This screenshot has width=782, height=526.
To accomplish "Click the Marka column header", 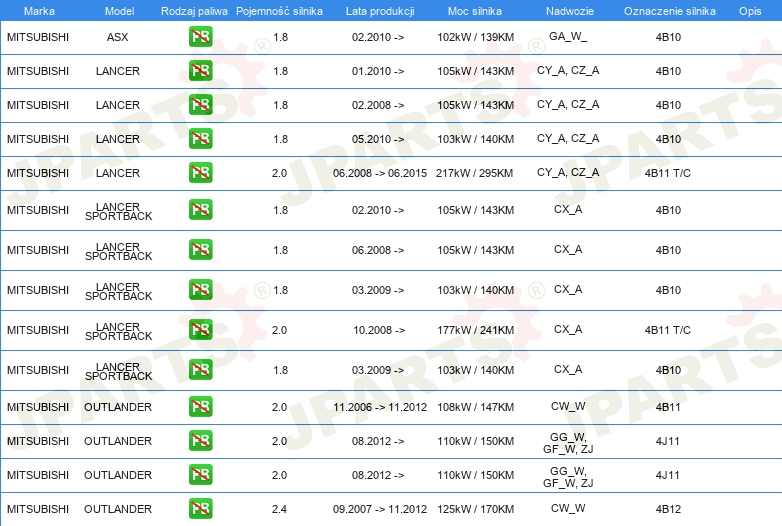I will point(39,11).
